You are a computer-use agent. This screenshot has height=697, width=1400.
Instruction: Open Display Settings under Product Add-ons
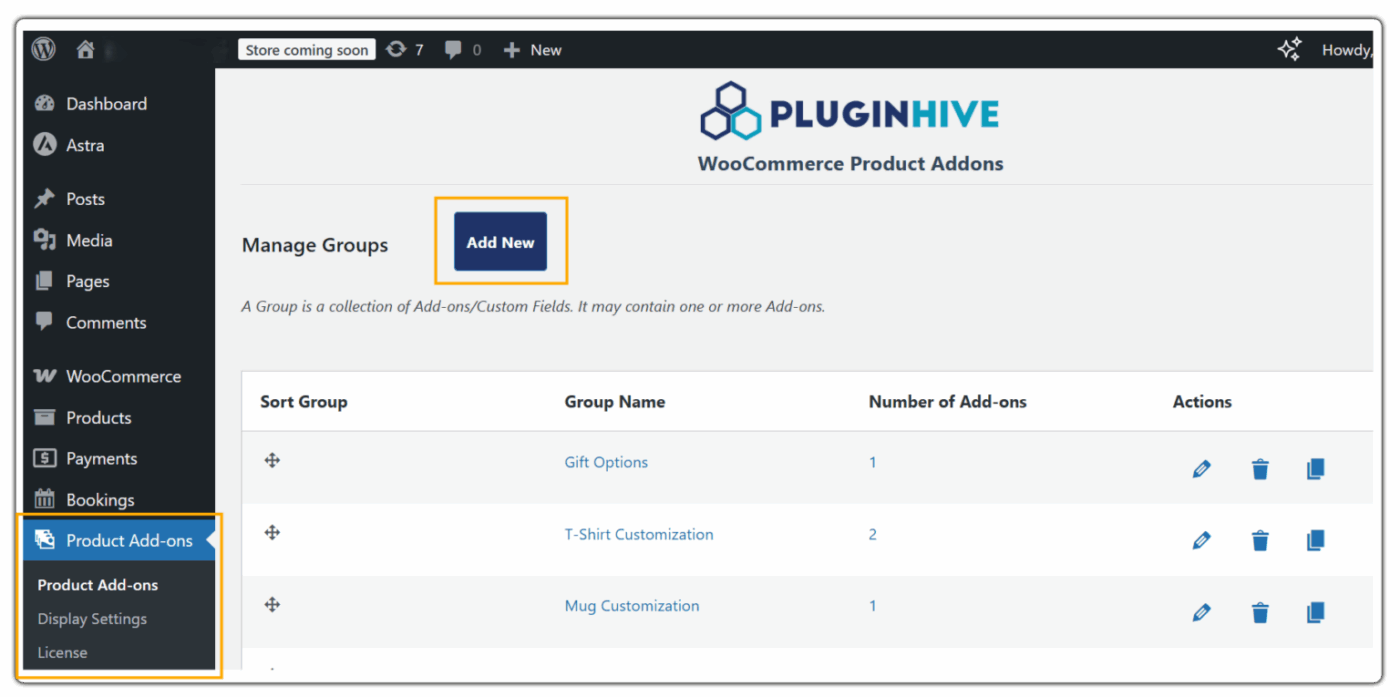tap(92, 618)
